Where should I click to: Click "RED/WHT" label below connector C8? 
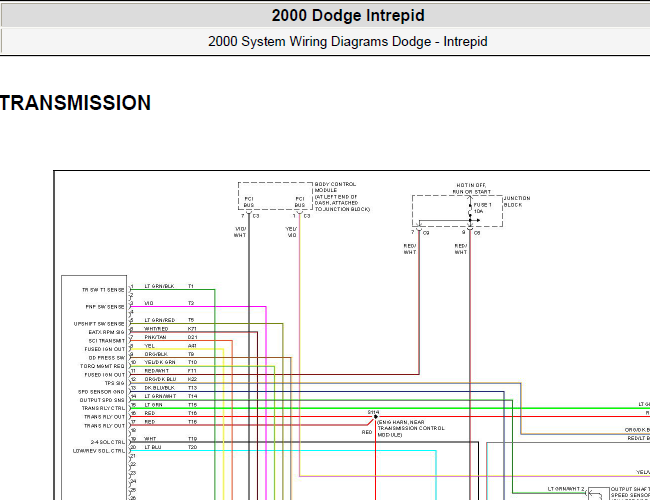(x=461, y=249)
